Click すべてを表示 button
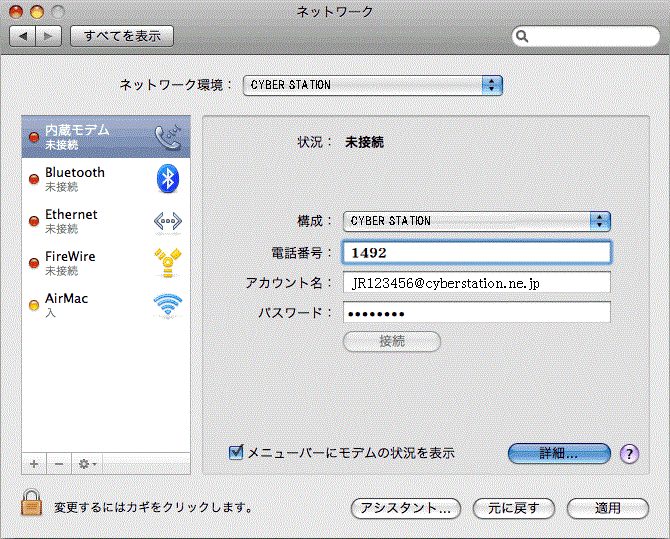The image size is (670, 539). point(122,36)
